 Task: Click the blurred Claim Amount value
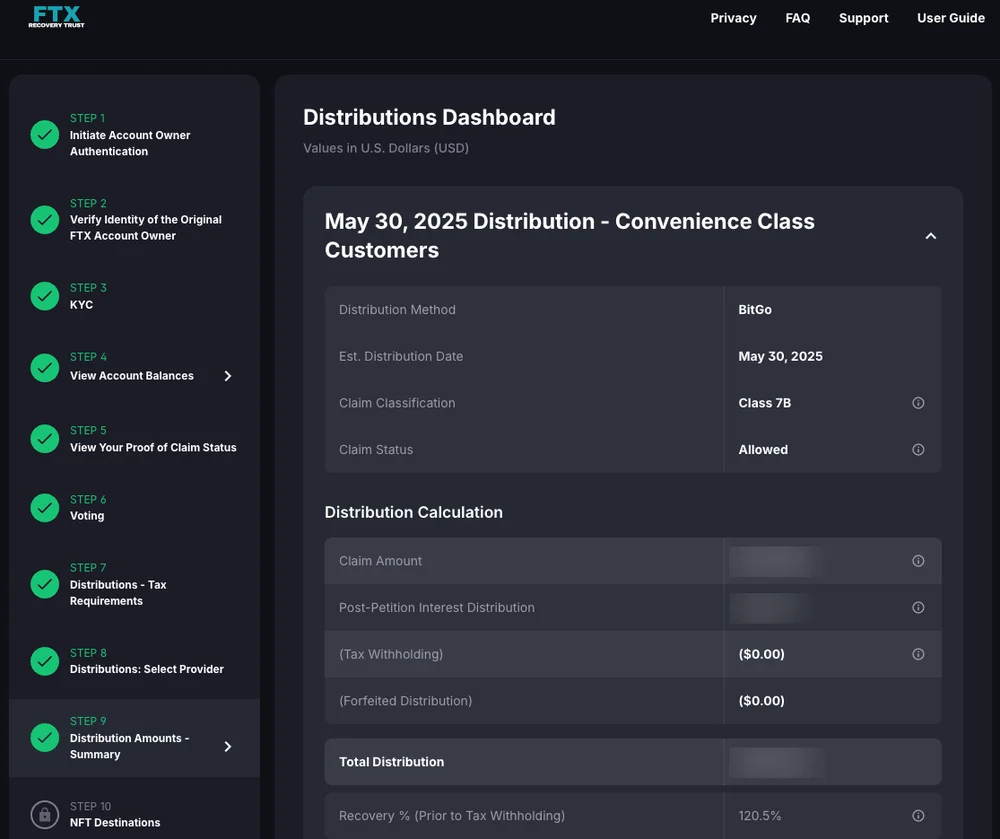click(x=777, y=561)
